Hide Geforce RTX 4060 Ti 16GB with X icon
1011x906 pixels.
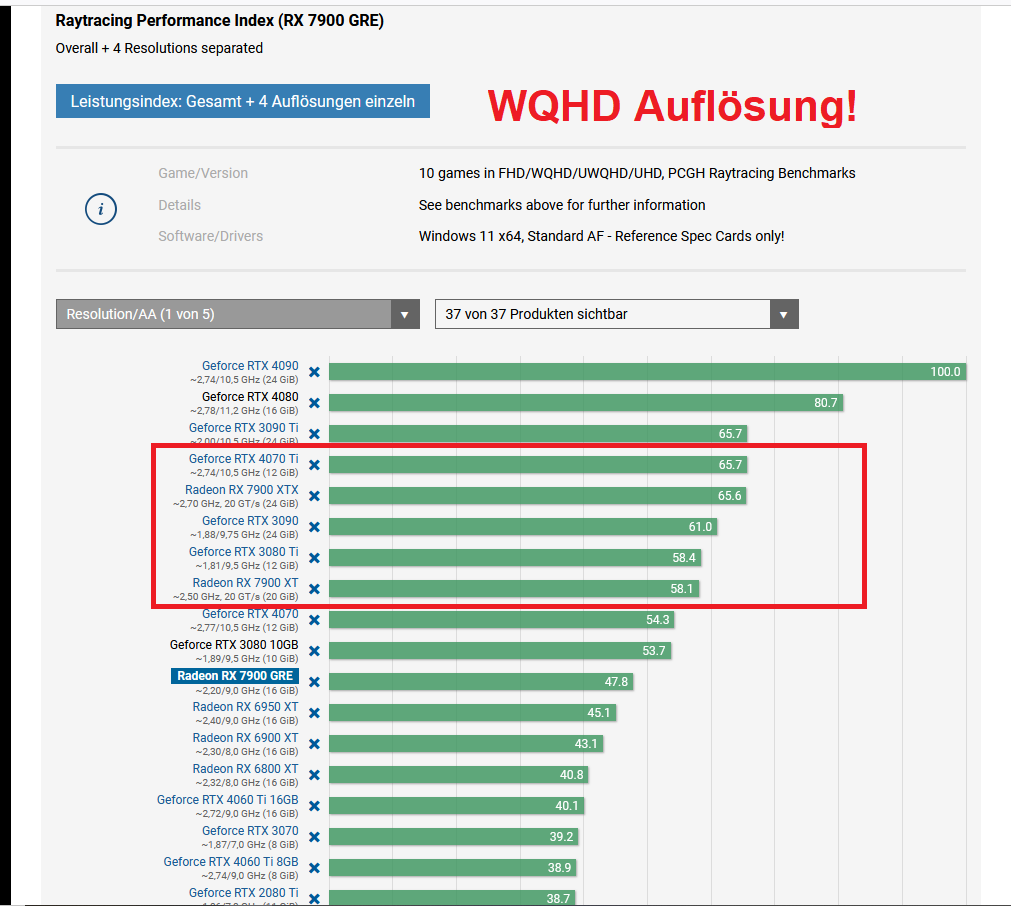point(314,805)
